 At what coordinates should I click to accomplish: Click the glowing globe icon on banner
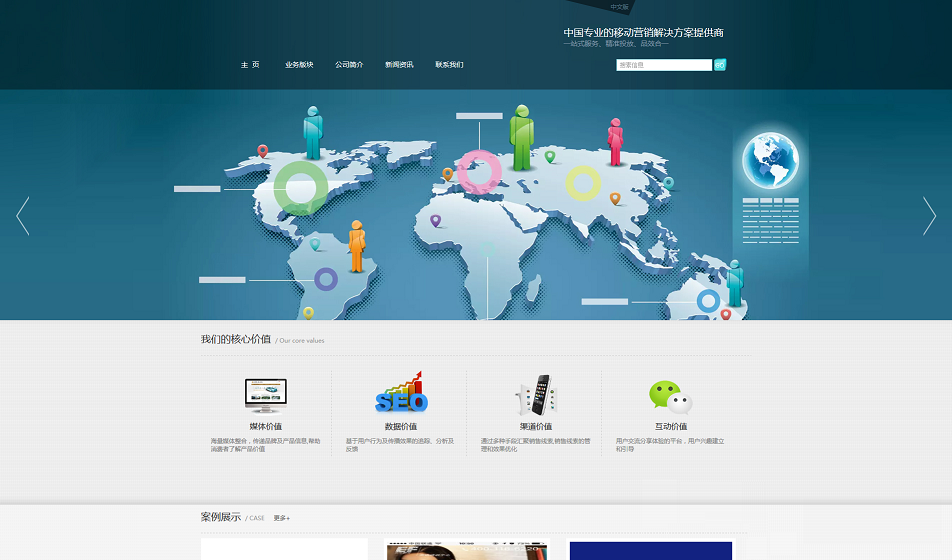[x=770, y=160]
